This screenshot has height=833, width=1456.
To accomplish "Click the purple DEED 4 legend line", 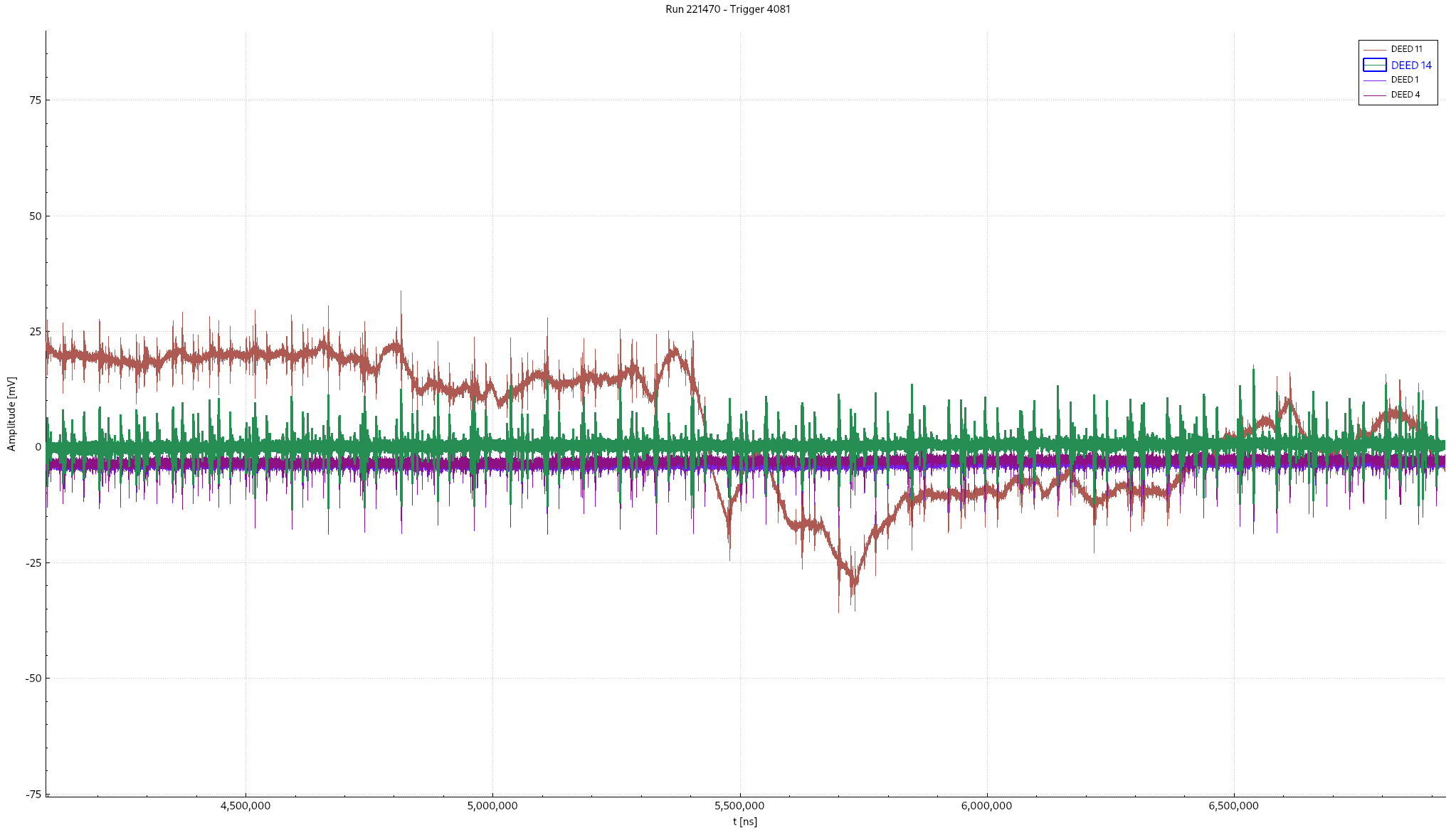I will [x=1374, y=95].
